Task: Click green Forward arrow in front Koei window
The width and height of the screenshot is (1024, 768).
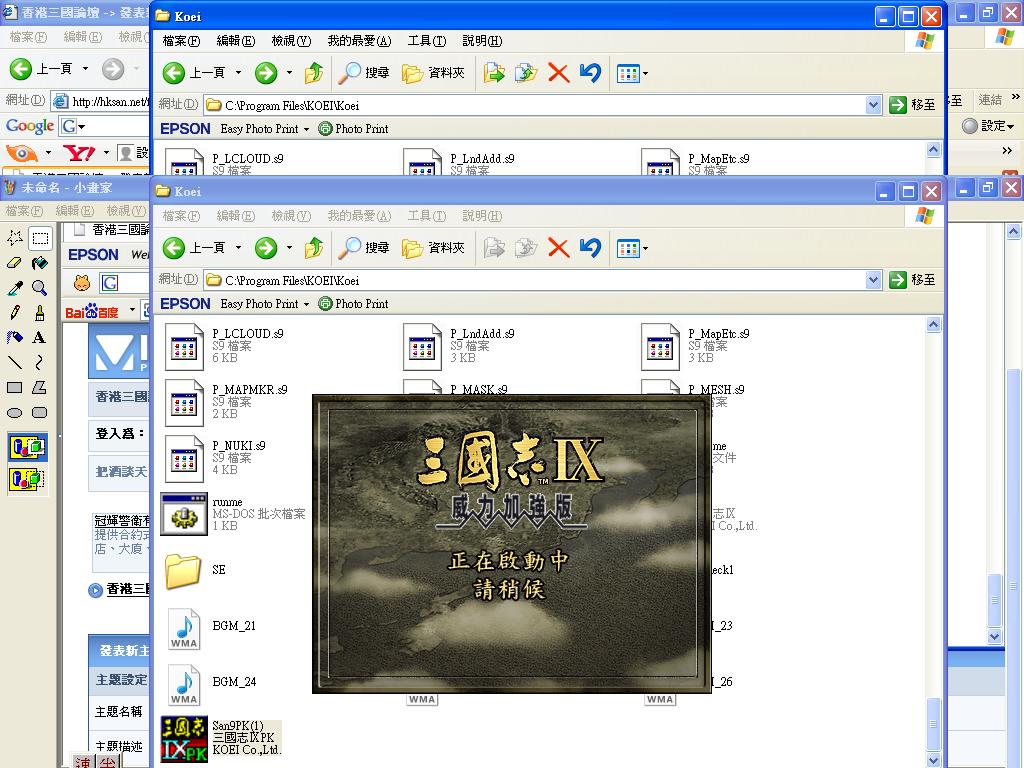Action: tap(266, 248)
